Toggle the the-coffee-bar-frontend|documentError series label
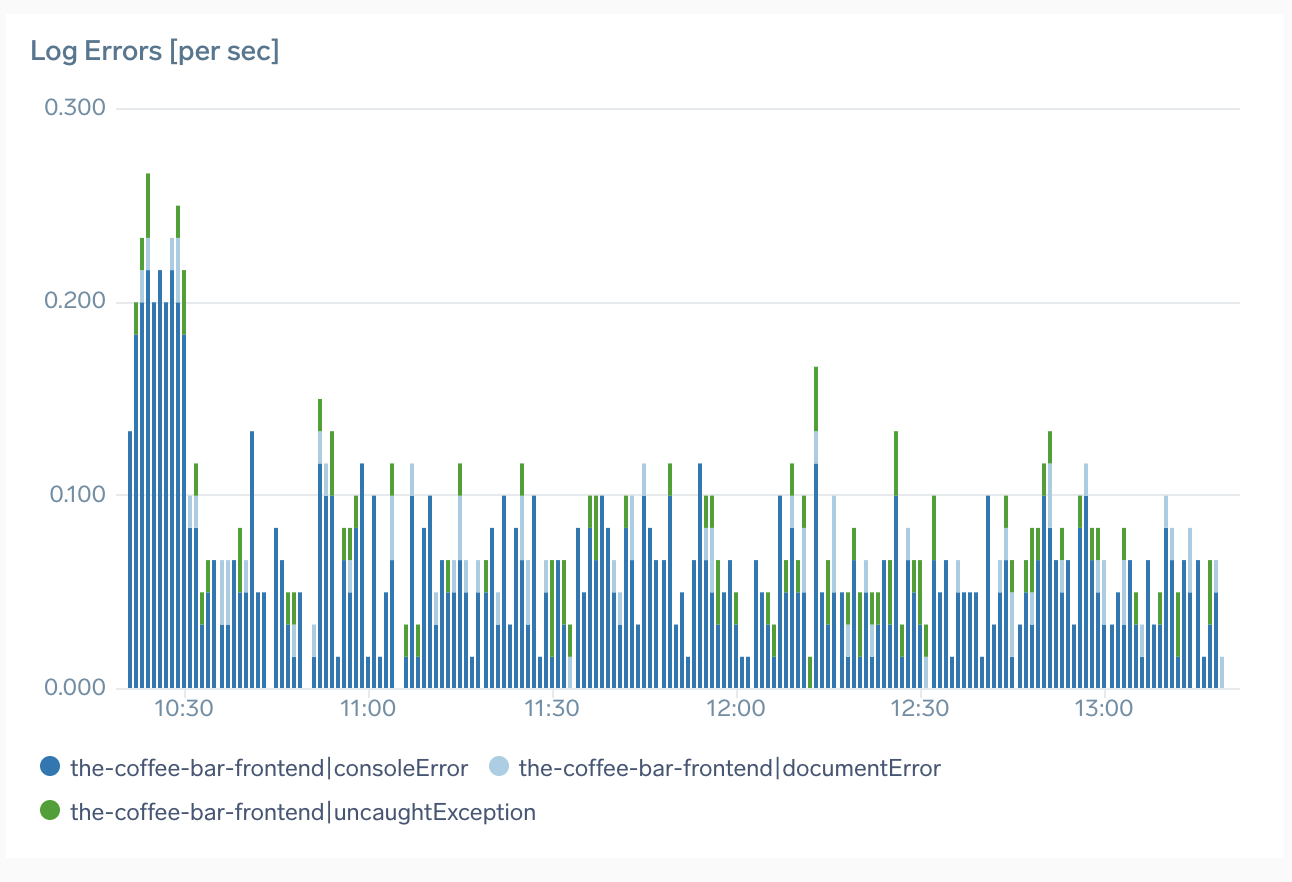This screenshot has width=1292, height=882. pos(730,768)
